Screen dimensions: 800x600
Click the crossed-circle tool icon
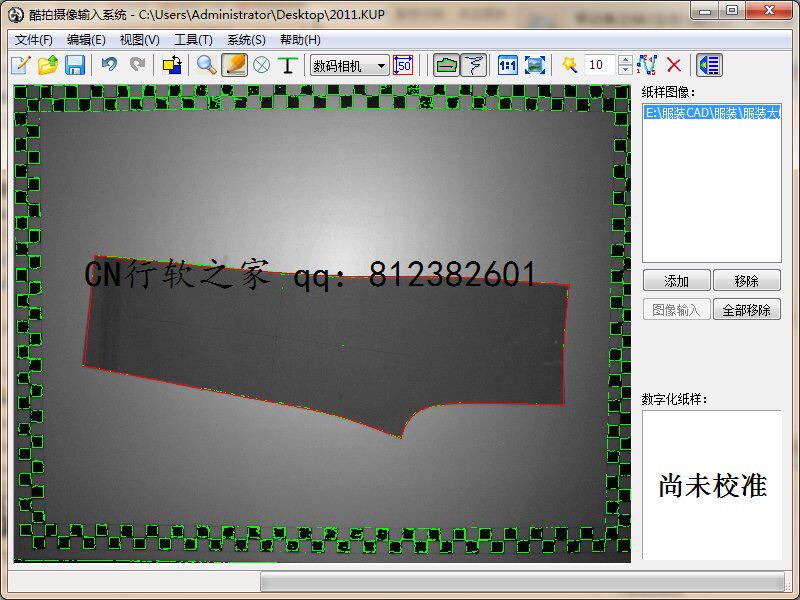coord(262,65)
